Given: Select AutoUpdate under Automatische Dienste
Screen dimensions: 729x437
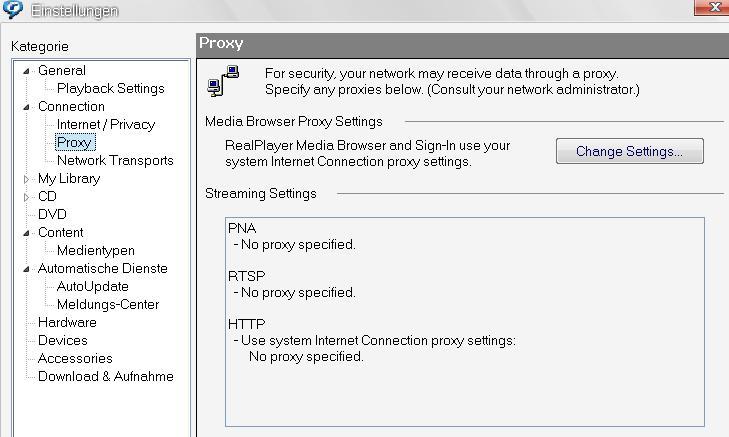Looking at the screenshot, I should click(x=93, y=286).
